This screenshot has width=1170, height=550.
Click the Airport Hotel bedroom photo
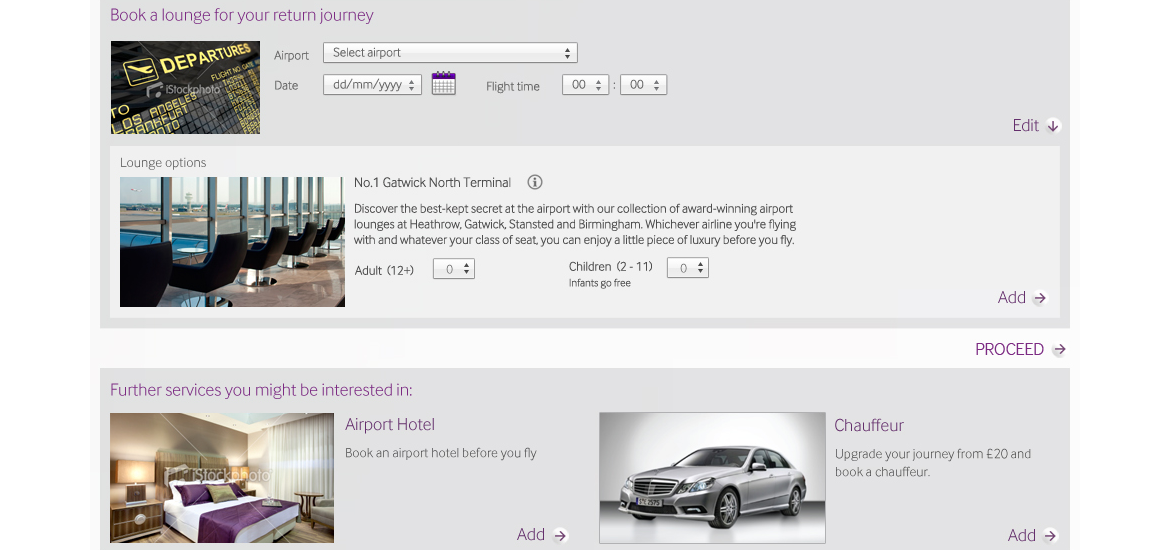222,478
